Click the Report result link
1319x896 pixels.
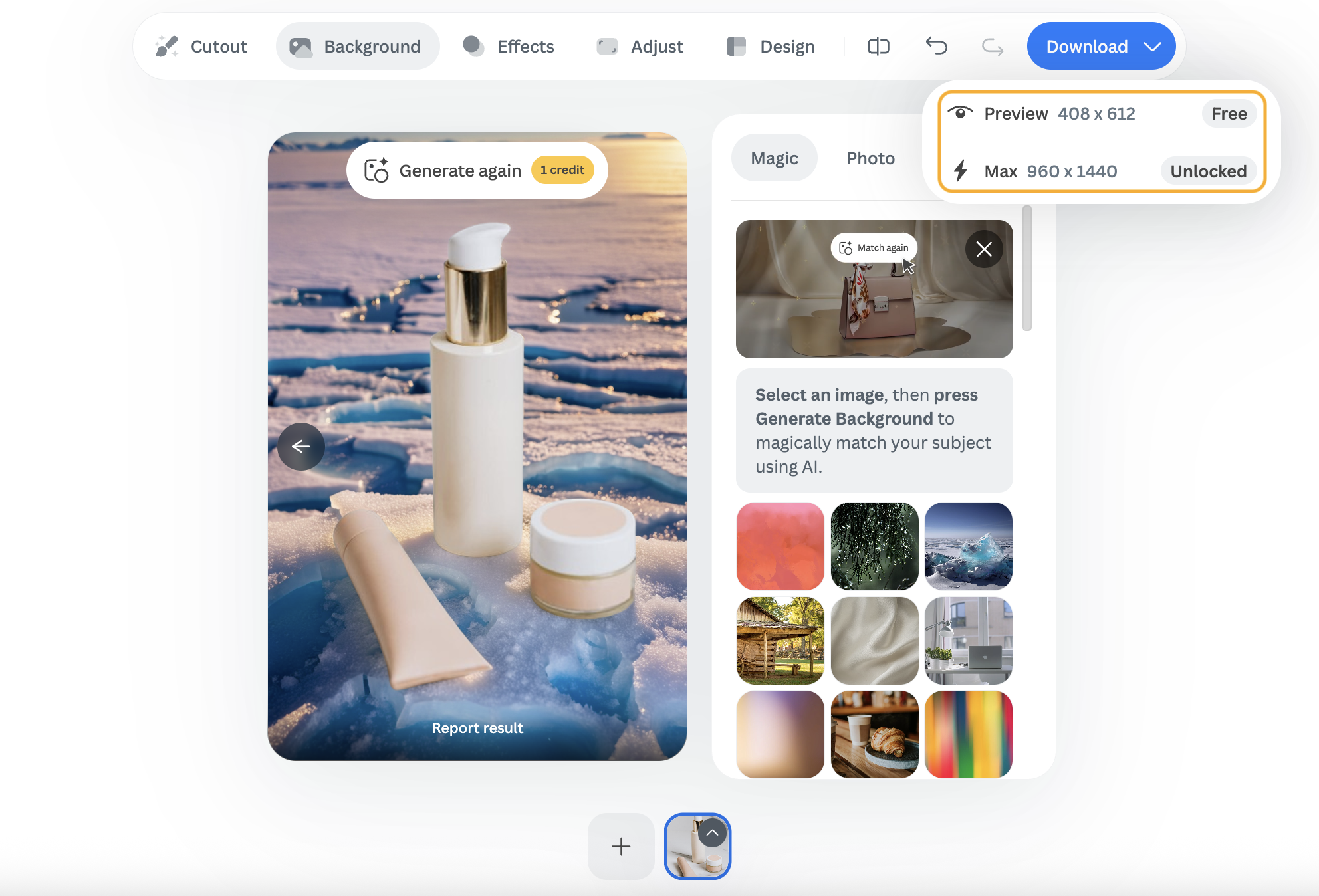(477, 728)
